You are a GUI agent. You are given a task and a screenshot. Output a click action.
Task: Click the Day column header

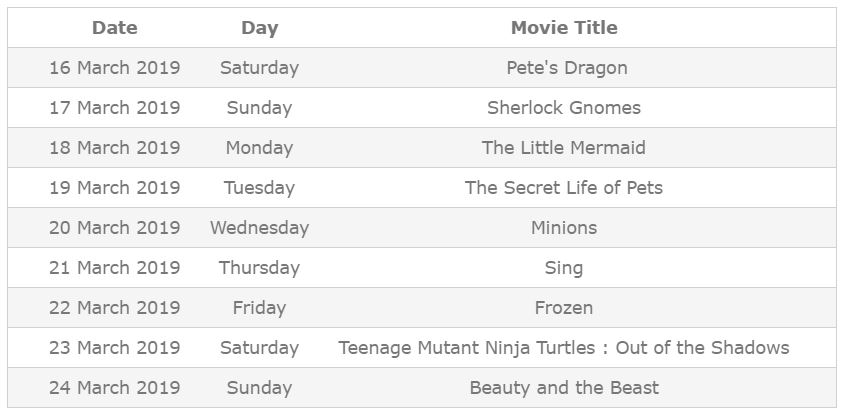tap(259, 28)
